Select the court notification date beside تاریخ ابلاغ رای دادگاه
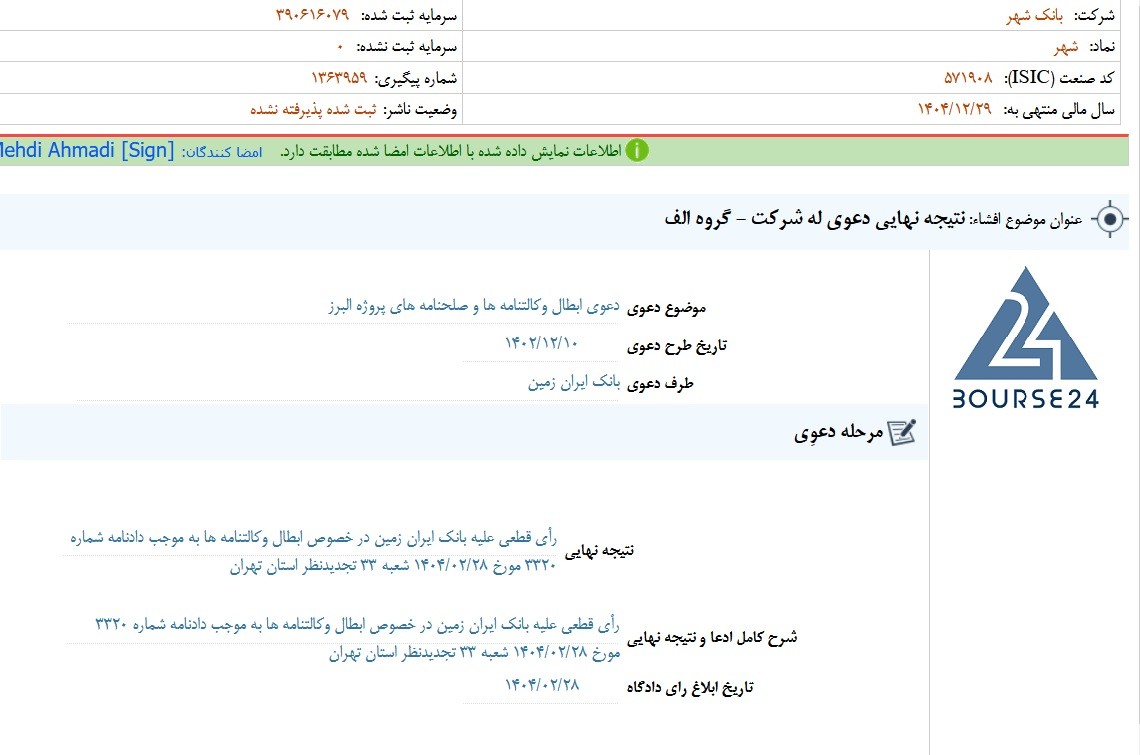This screenshot has width=1140, height=755. (542, 684)
